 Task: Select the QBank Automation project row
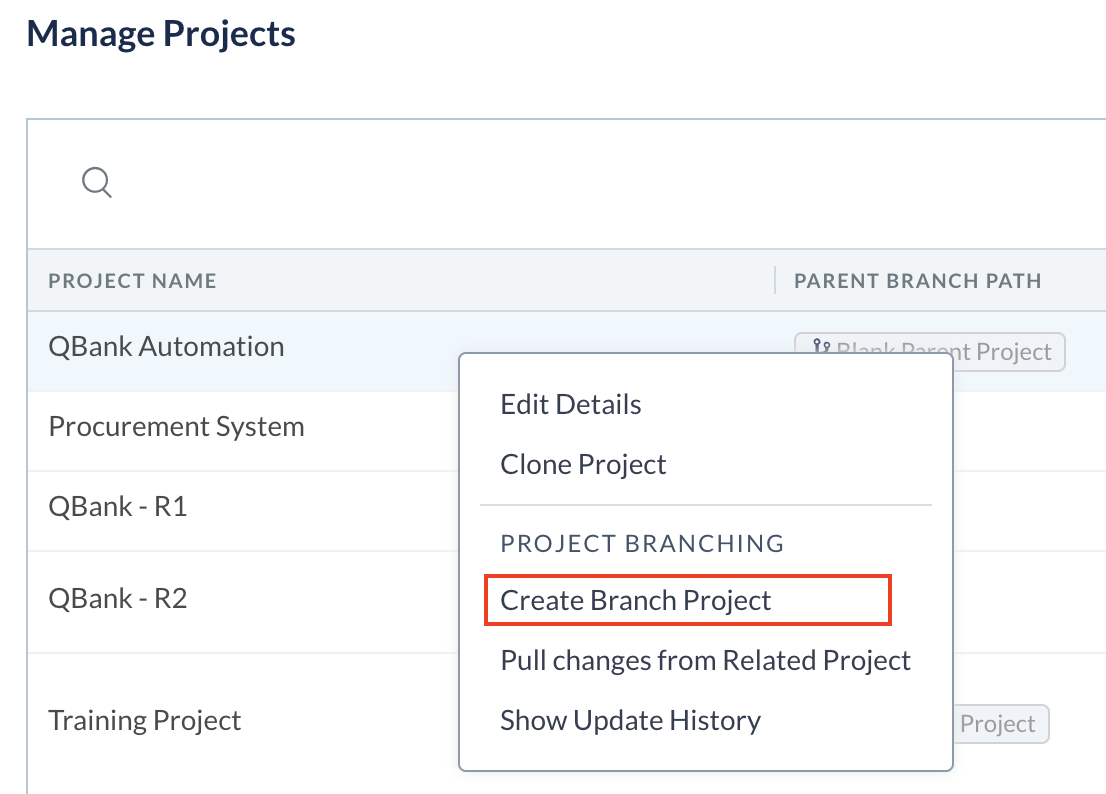tap(166, 346)
